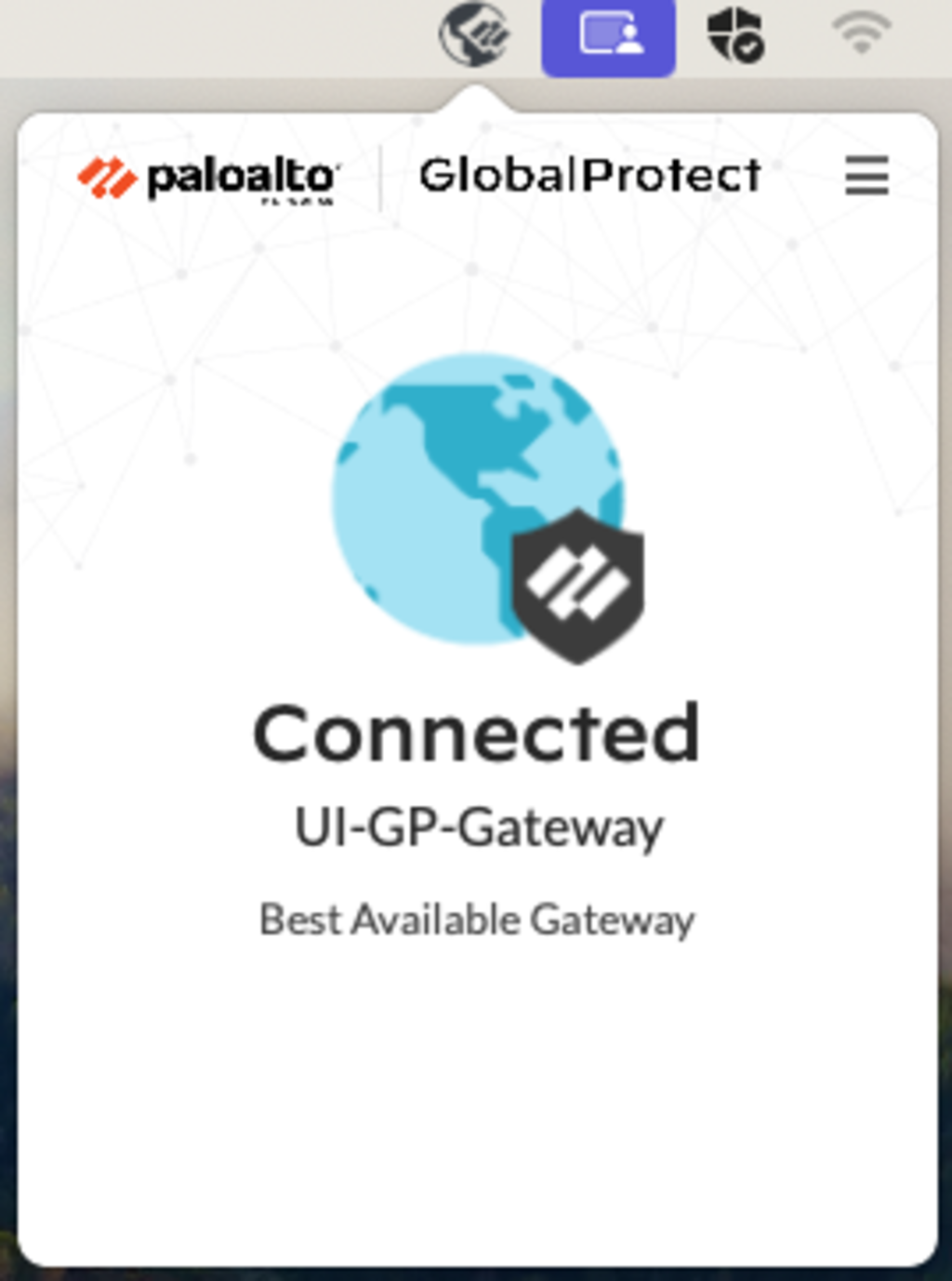The image size is (952, 1281).
Task: Open the purple screen sharing menu bar icon
Action: [x=609, y=37]
